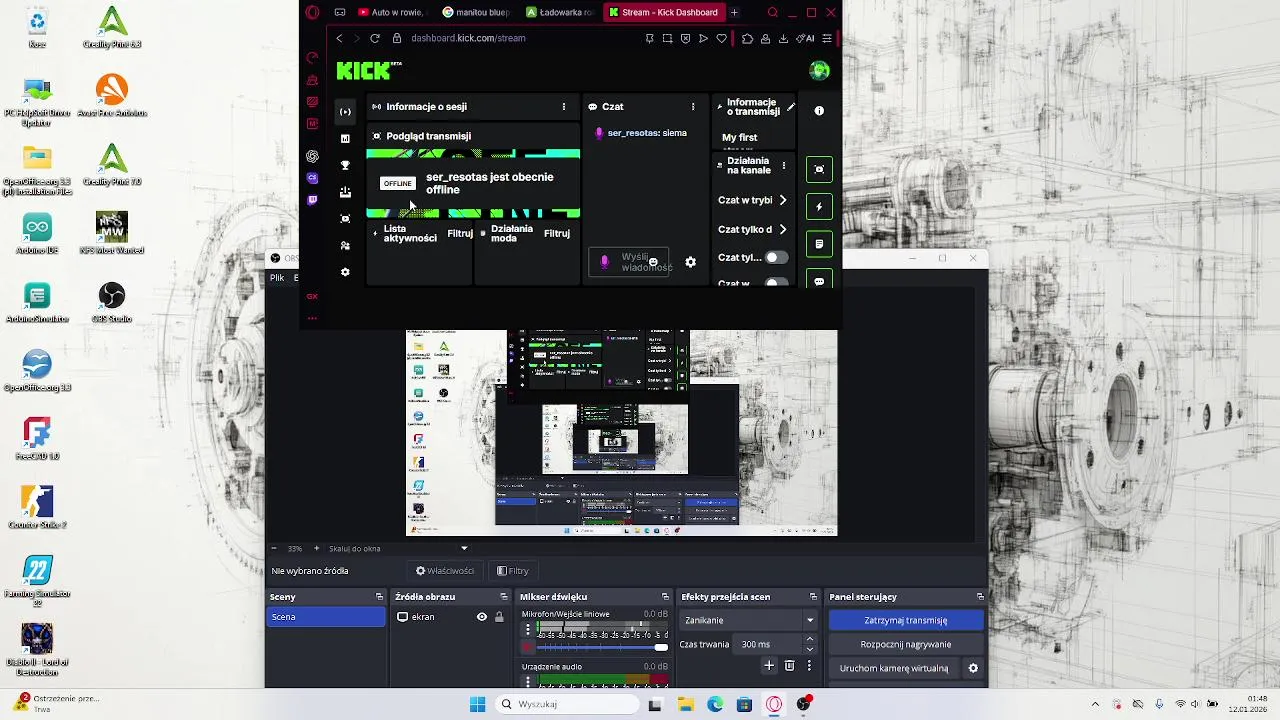The height and width of the screenshot is (720, 1280).
Task: Toggle the 'Czat tyl...' switch
Action: [x=776, y=257]
